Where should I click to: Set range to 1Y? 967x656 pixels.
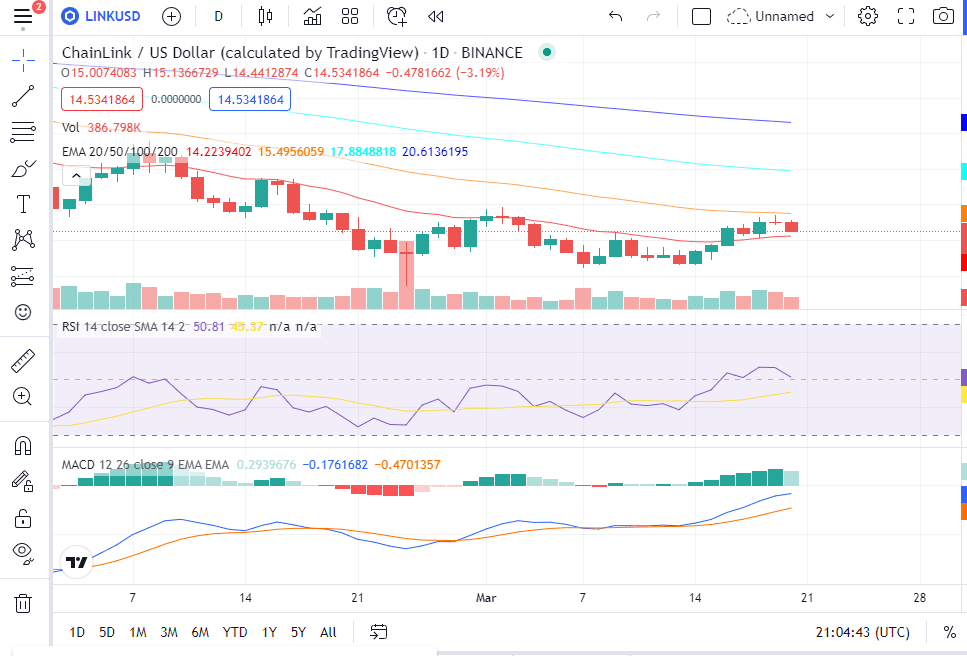(269, 632)
